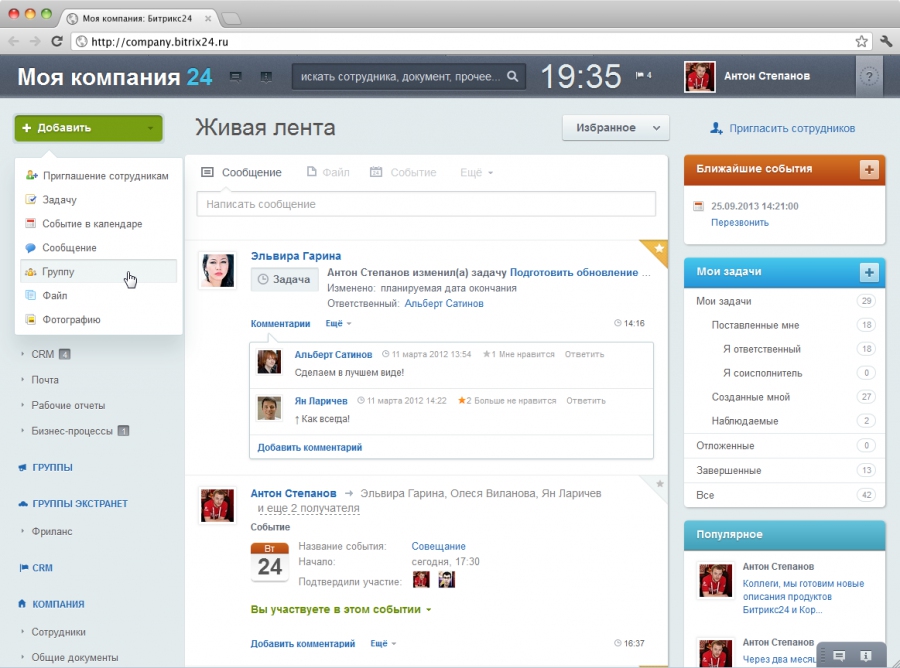
Task: Click the calendar icon by 25.09.2013 event
Action: [699, 206]
